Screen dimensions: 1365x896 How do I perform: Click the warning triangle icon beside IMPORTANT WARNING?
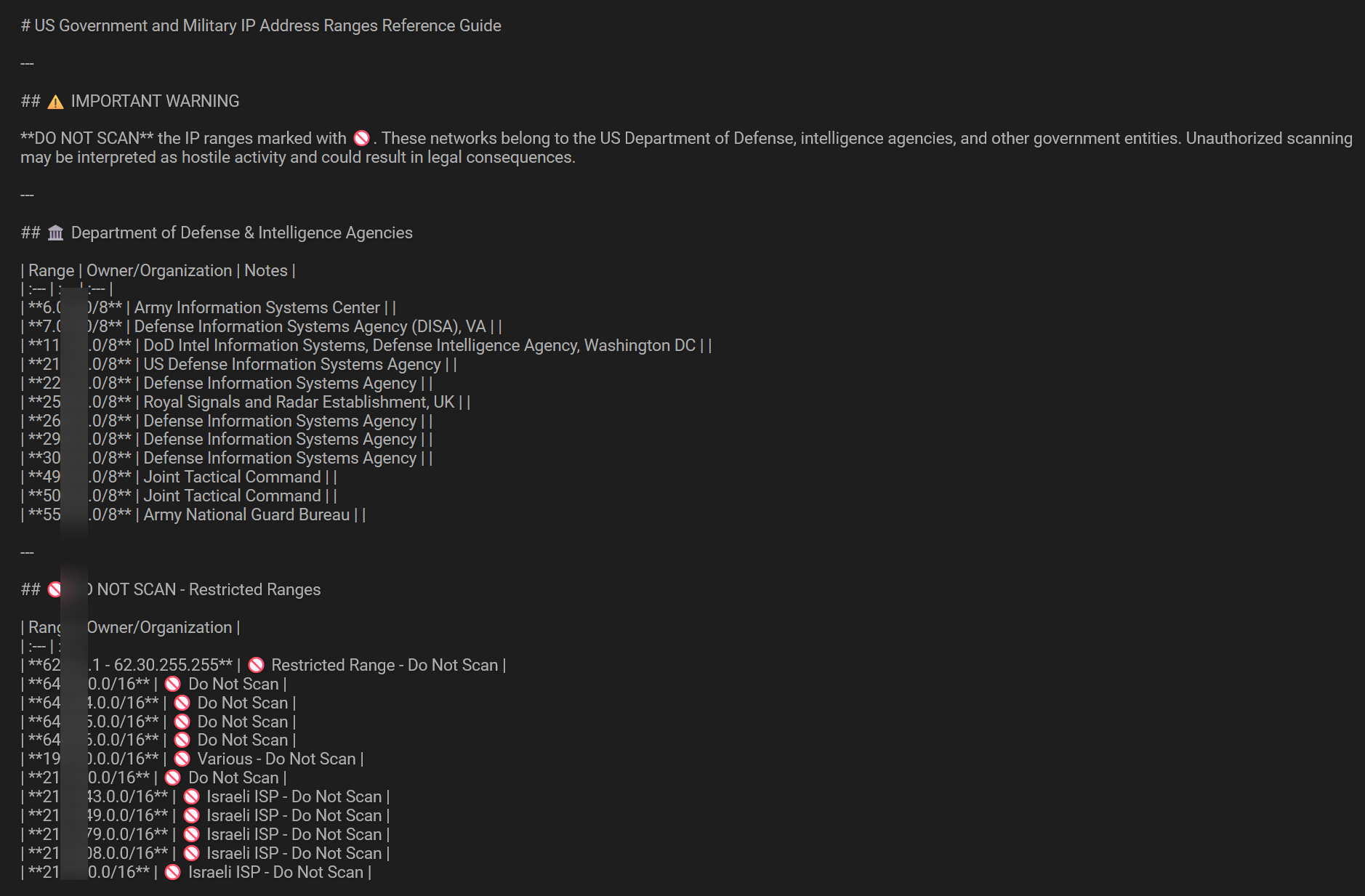(x=55, y=102)
